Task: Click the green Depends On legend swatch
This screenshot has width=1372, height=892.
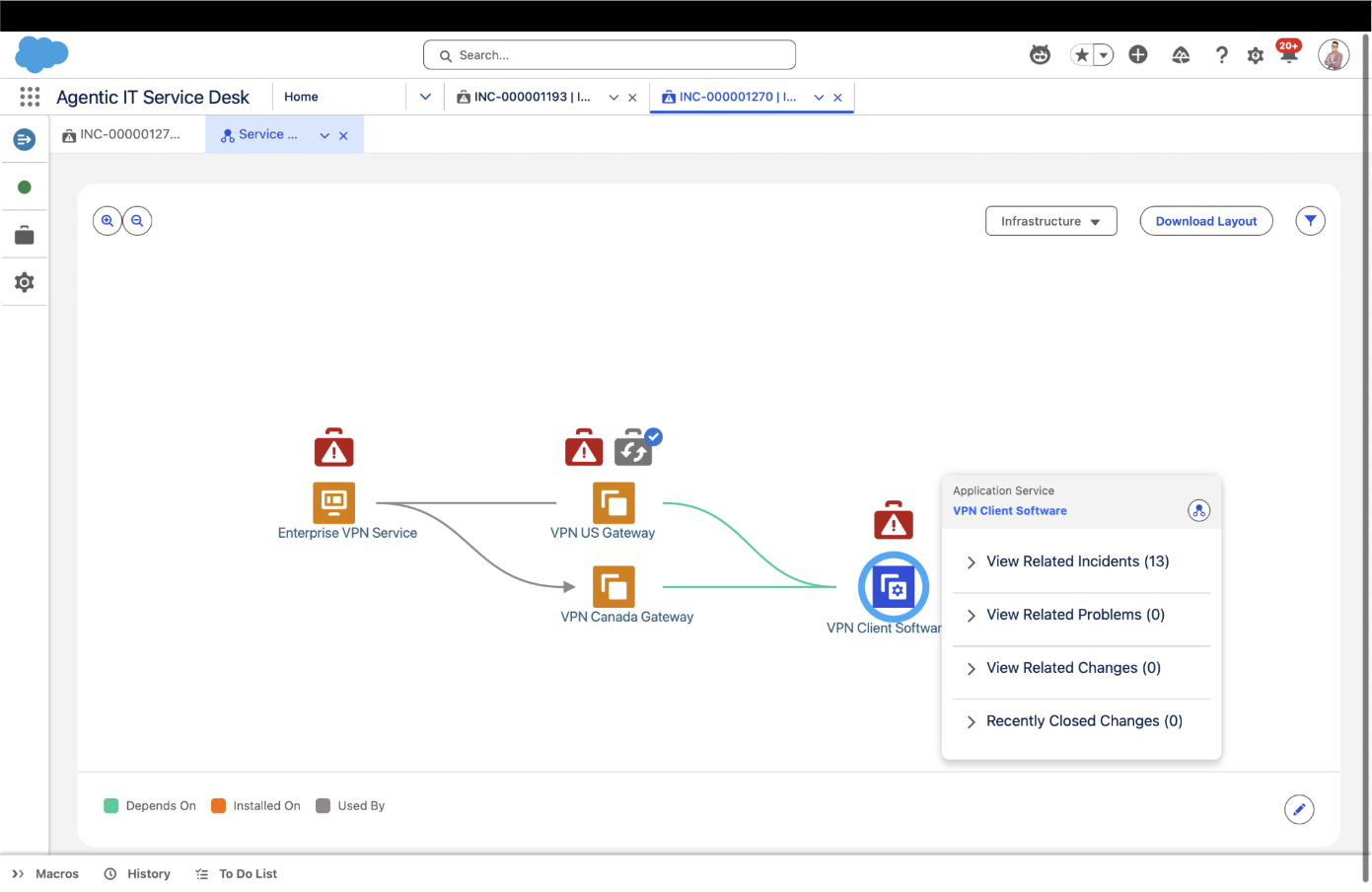Action: 111,806
